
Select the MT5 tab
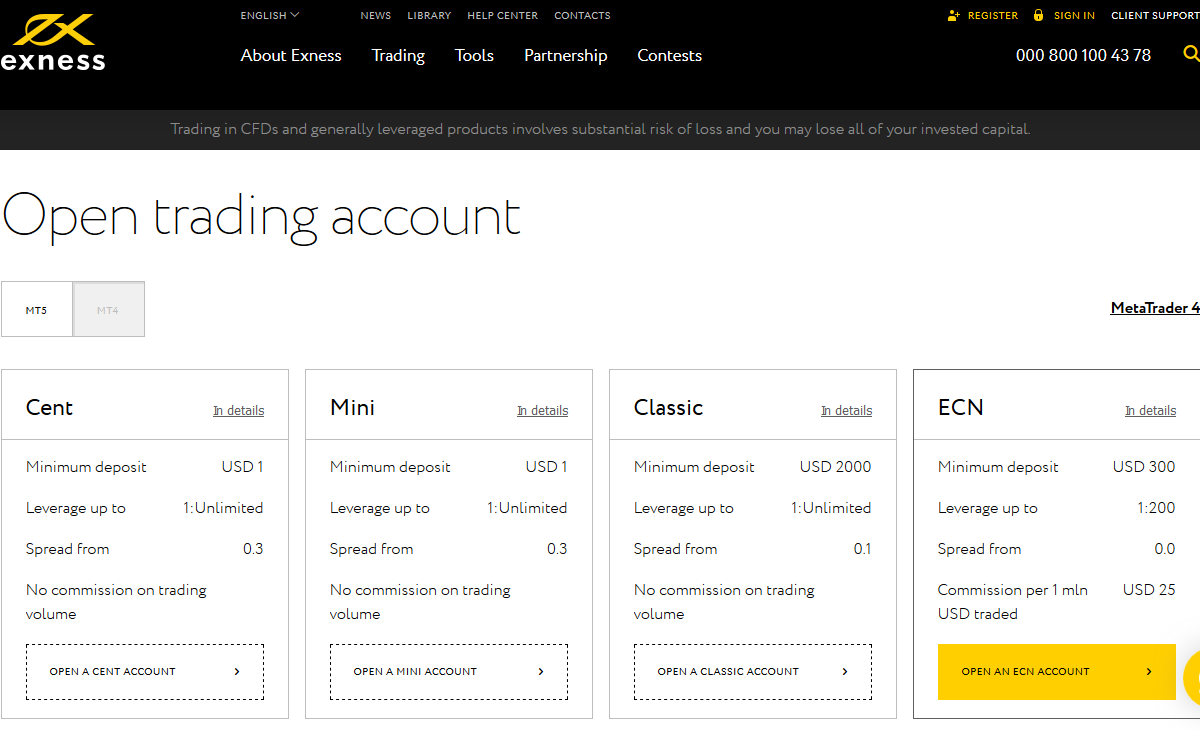point(37,309)
